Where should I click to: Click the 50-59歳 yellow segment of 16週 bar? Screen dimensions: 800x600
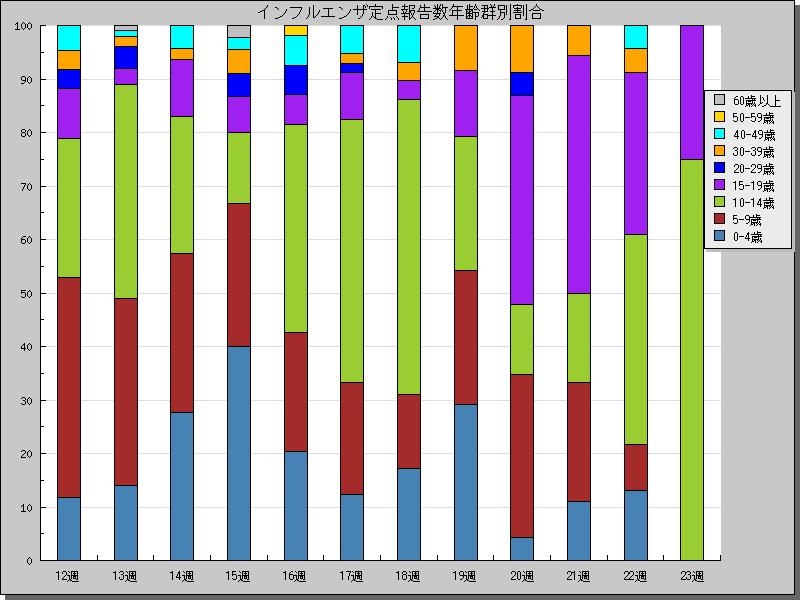296,31
